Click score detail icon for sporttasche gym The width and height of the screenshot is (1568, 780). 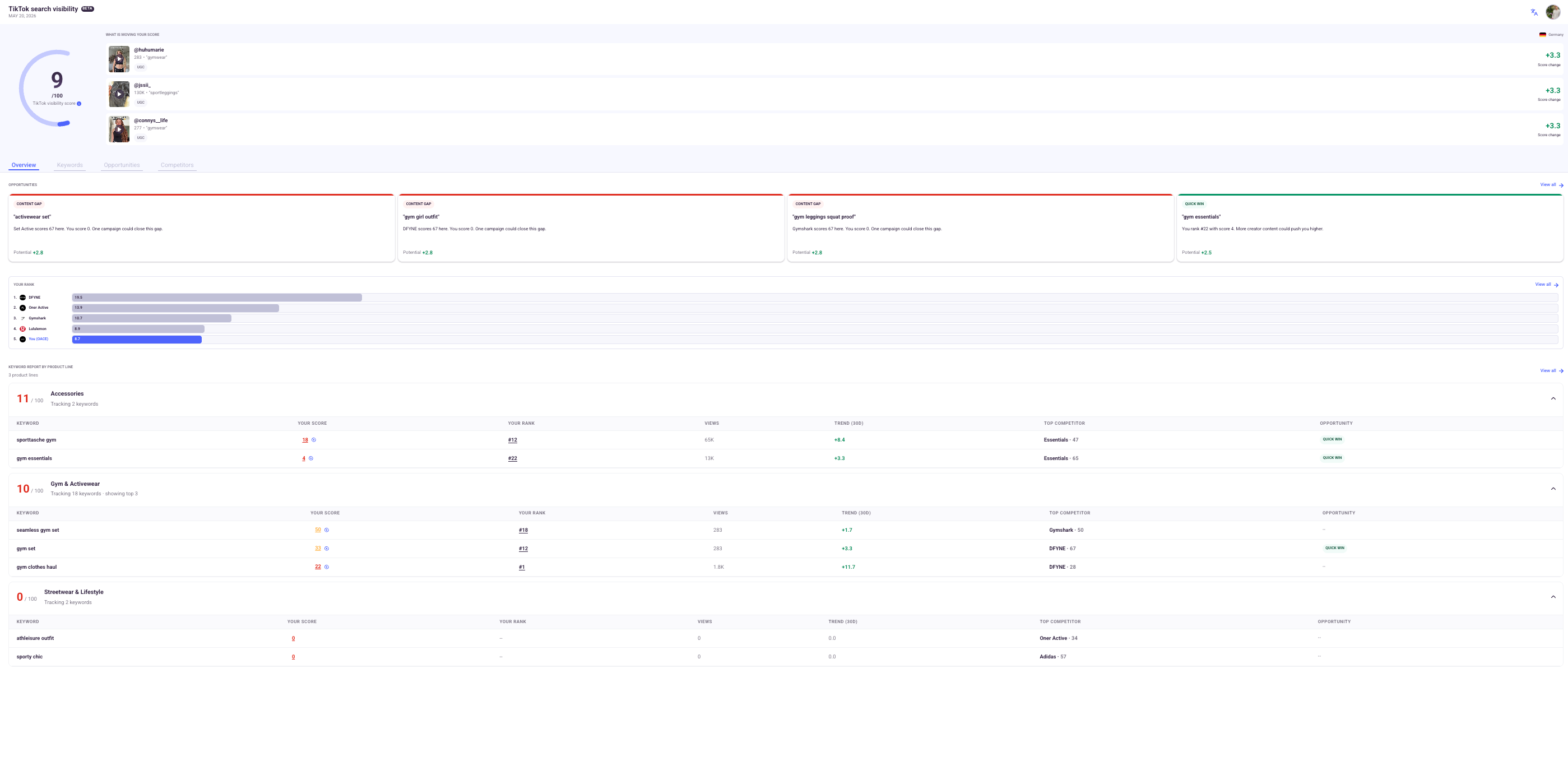click(x=313, y=440)
